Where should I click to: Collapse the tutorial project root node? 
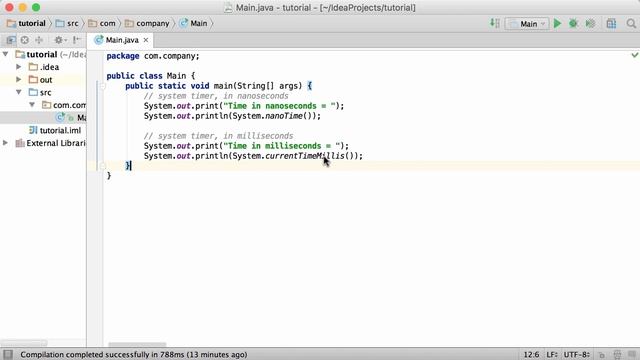click(6, 54)
